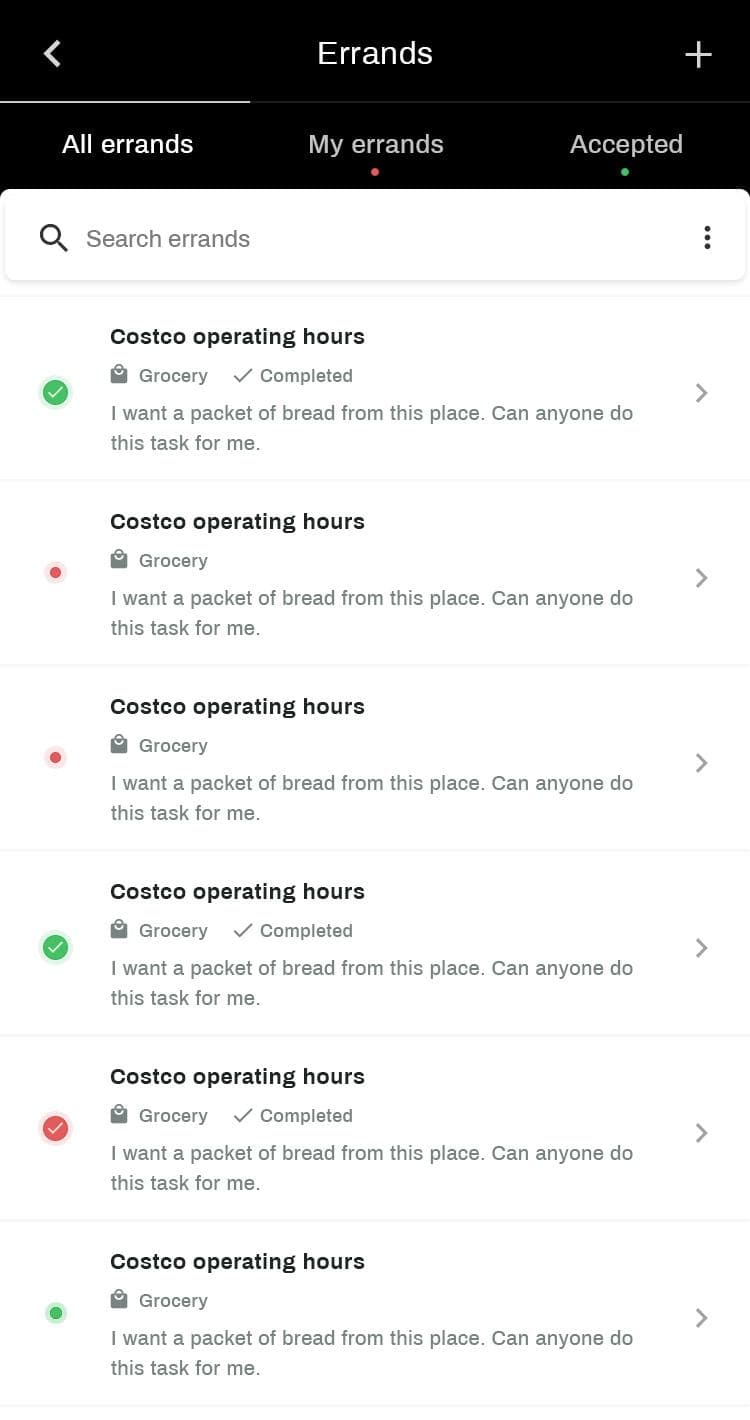
Task: Switch to the Accepted tab
Action: coord(626,145)
